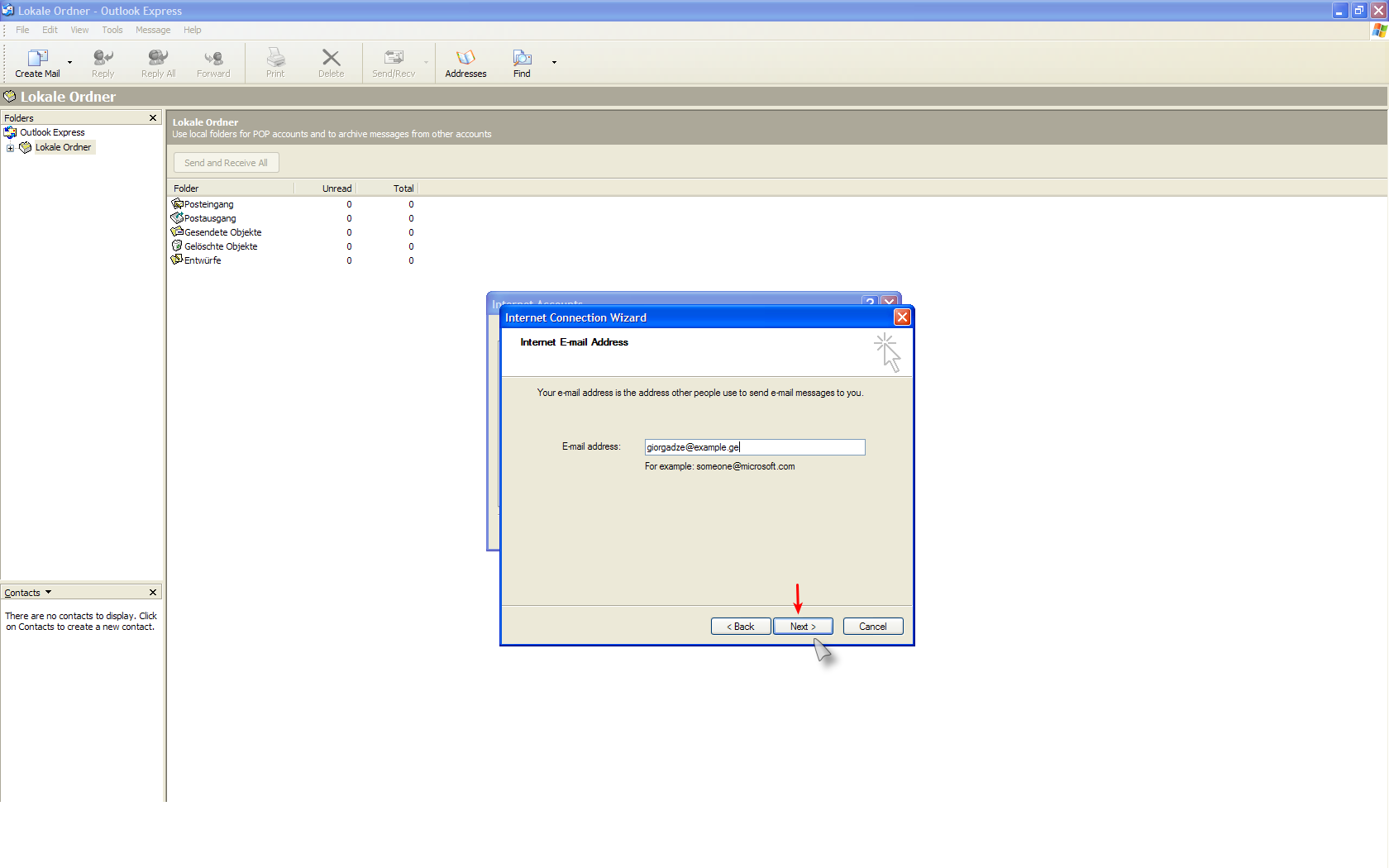Open the Entwürfe drafts folder

coord(202,260)
